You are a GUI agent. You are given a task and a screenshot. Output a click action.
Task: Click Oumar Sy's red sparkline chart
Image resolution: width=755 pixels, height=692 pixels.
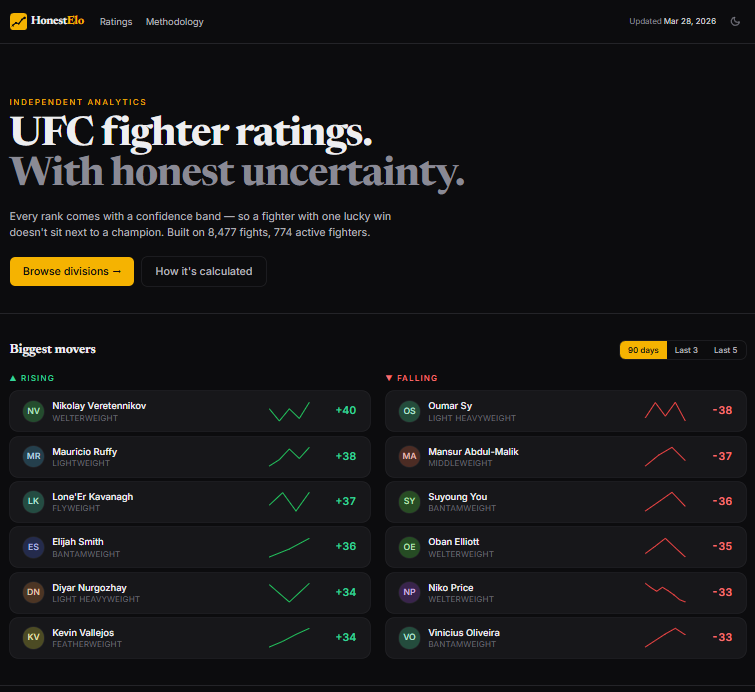pos(665,411)
